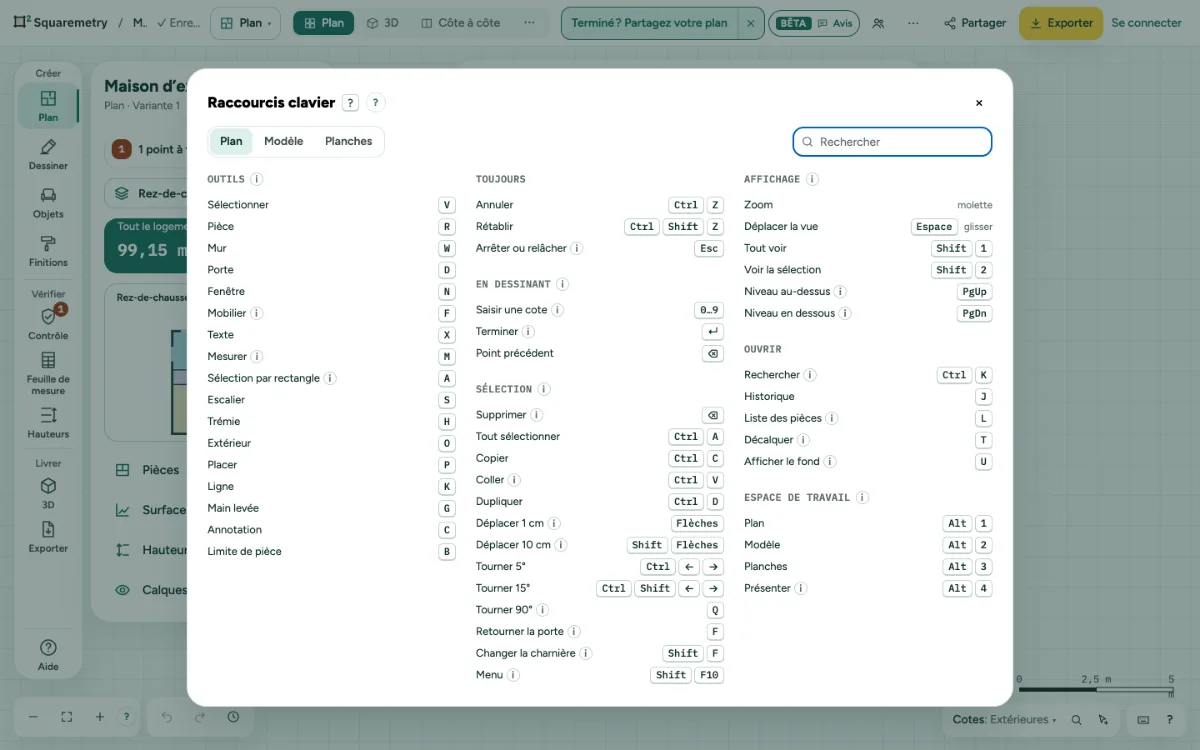Open the more options menu left of Partager
Screen dimensions: 1200x750
pyautogui.click(x=913, y=23)
